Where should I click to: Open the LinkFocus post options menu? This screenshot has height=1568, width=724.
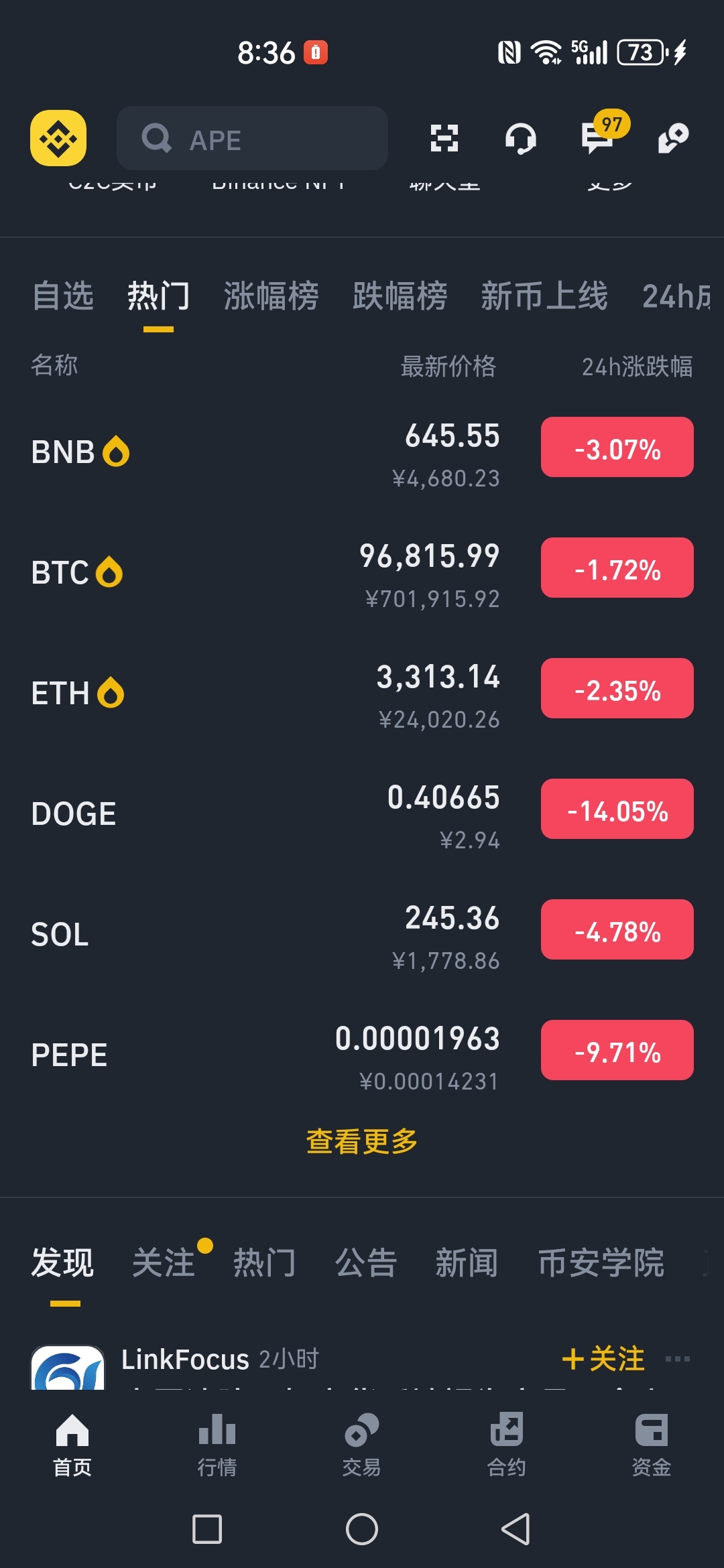677,1359
